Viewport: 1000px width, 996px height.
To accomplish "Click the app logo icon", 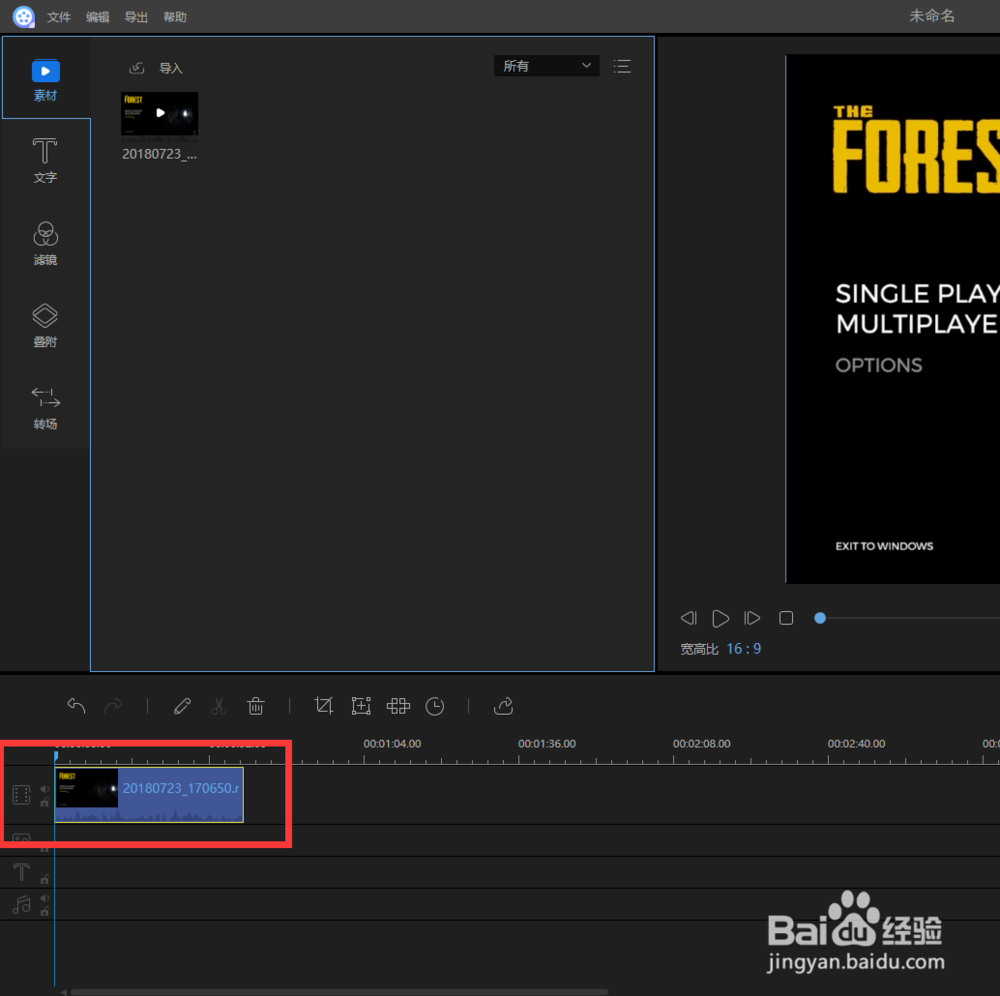I will [x=24, y=17].
